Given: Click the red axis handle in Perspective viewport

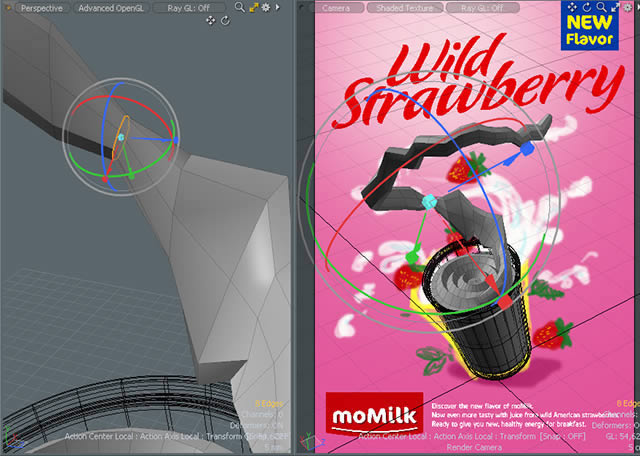Looking at the screenshot, I should (x=104, y=179).
